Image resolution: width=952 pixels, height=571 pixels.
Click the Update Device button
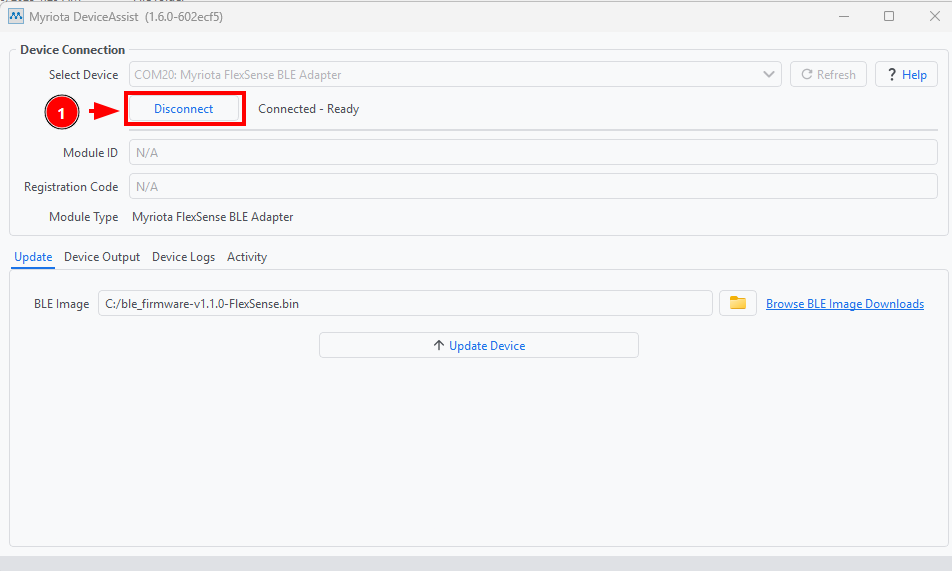click(x=479, y=345)
